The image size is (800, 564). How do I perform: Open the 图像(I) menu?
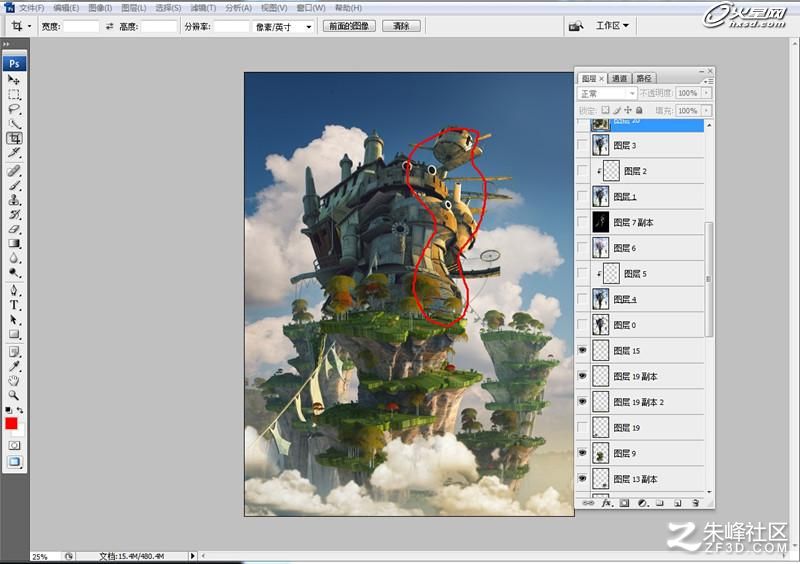[100, 8]
